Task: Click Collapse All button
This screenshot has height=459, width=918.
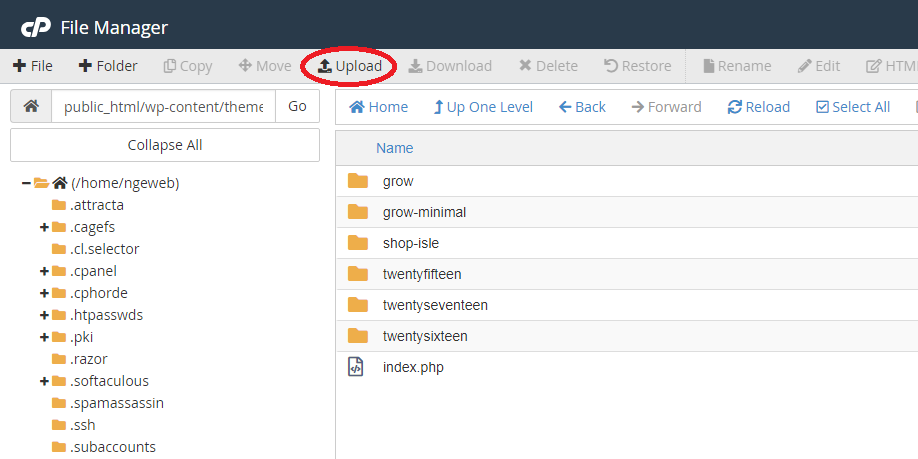Action: coord(165,145)
